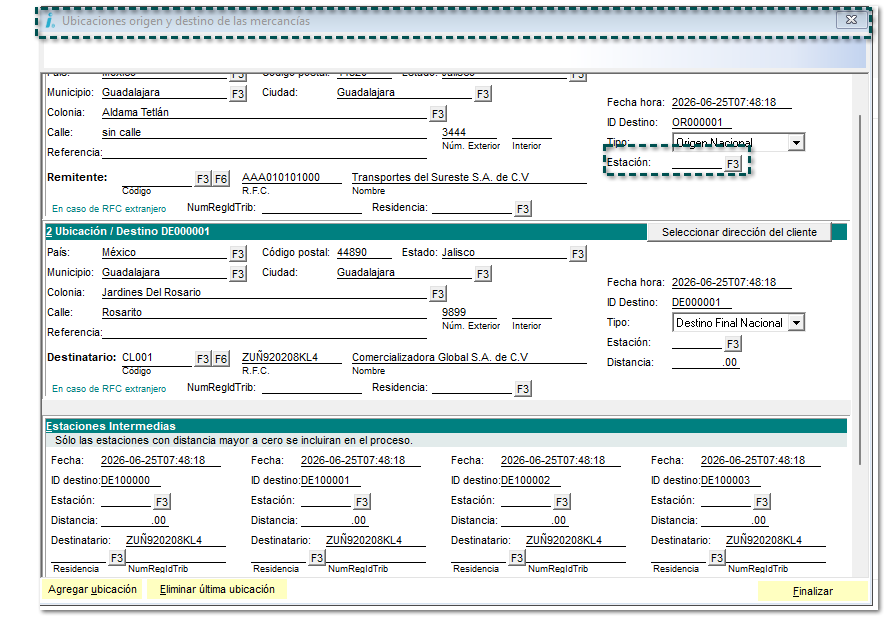Click En caso de RFC extranjero under Remitente
Viewport: 887px width, 619px height.
109,209
